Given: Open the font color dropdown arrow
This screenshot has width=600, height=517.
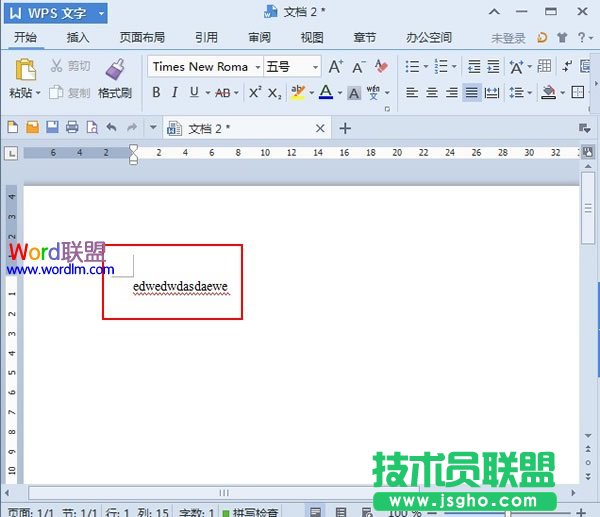Looking at the screenshot, I should pos(340,93).
